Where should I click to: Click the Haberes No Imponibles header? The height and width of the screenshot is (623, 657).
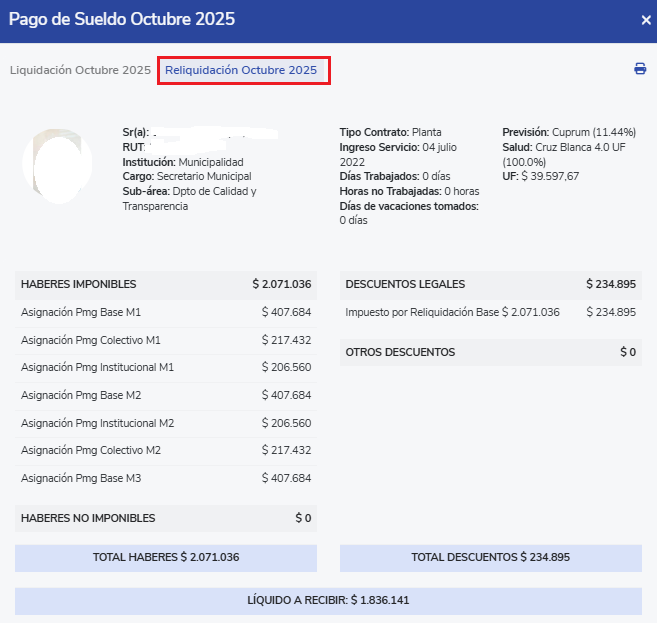click(165, 518)
